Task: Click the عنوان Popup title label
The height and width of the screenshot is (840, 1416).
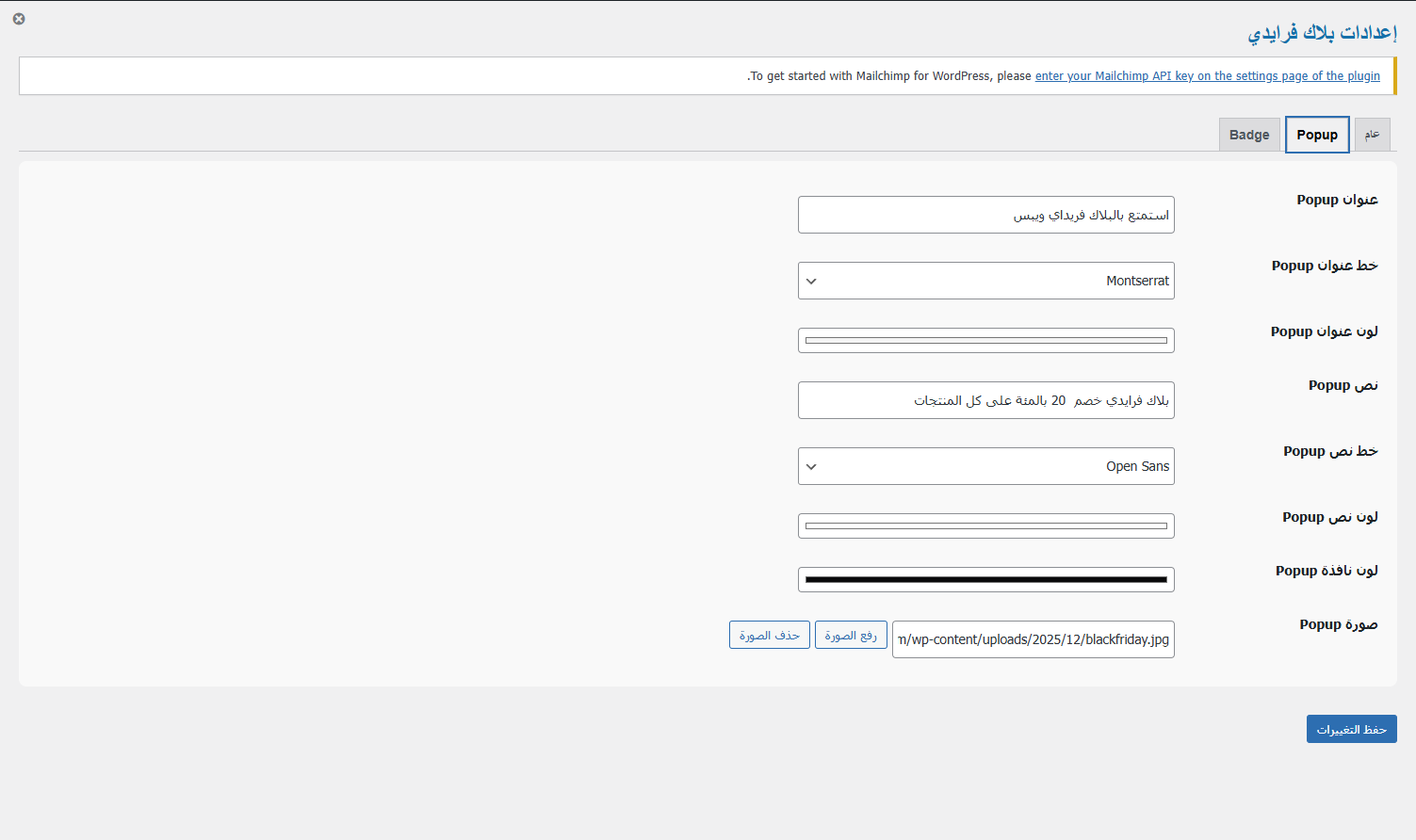Action: (1337, 200)
